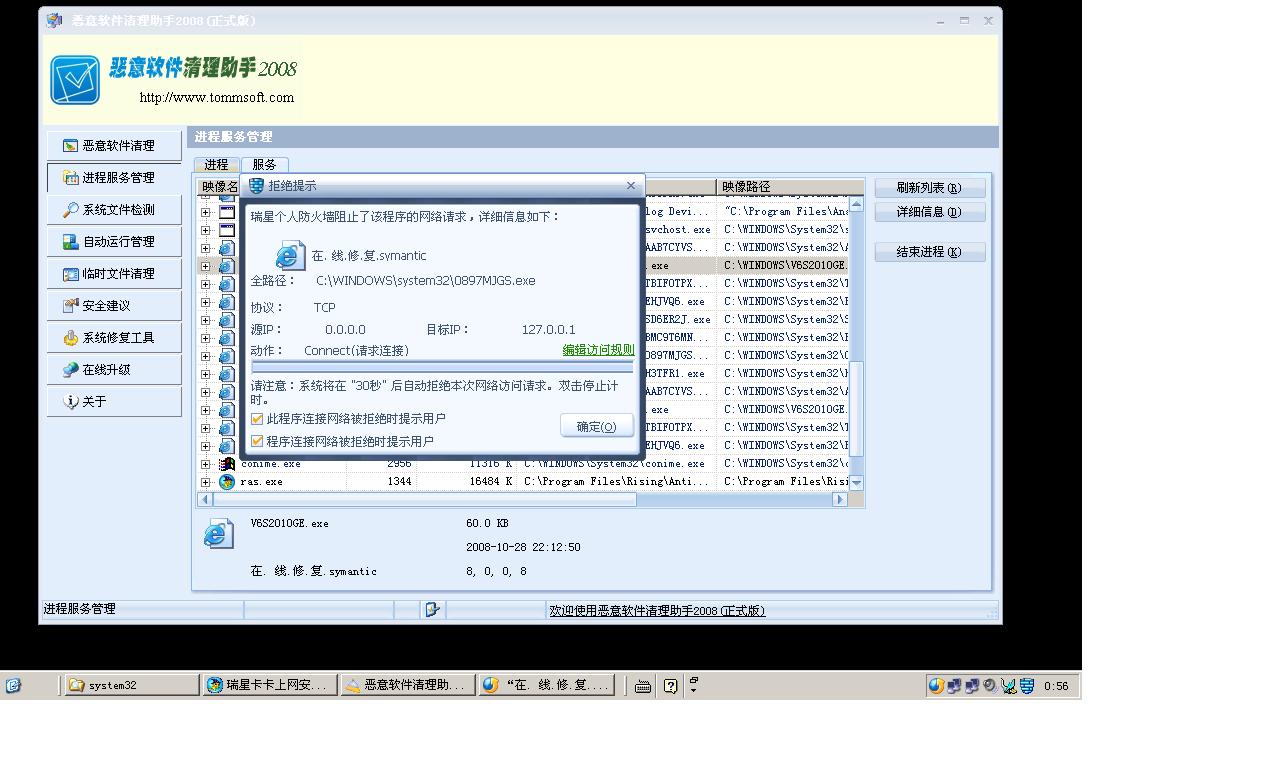
Task: Click the process list scroll-left arrow
Action: click(205, 499)
